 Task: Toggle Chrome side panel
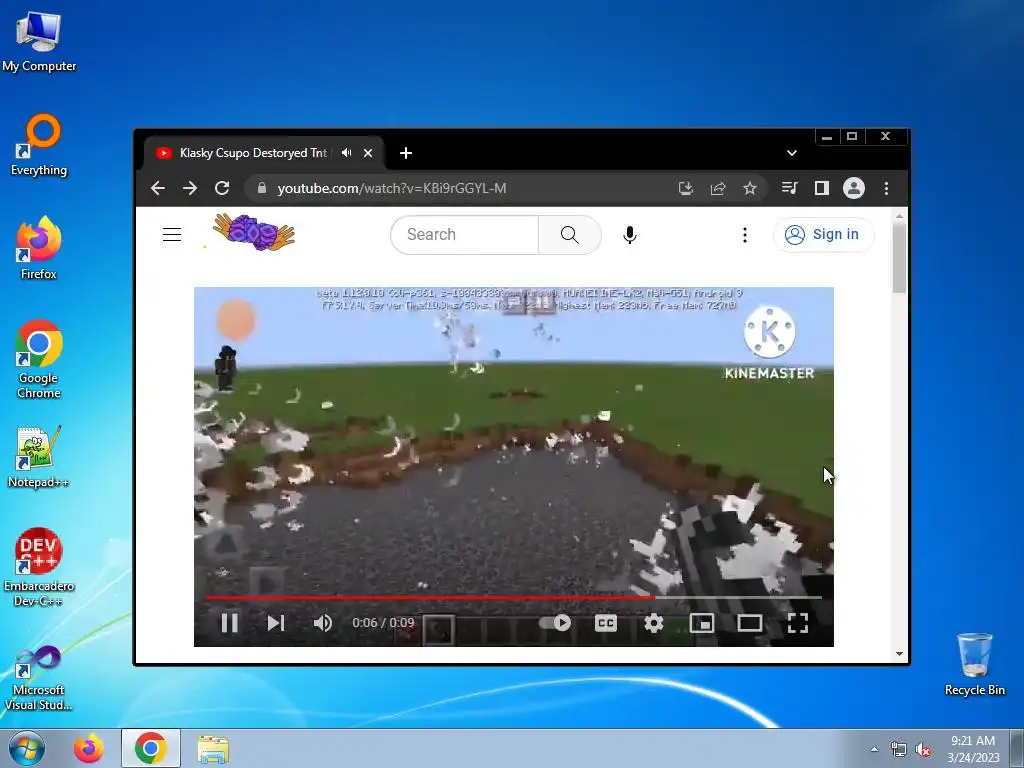(822, 188)
